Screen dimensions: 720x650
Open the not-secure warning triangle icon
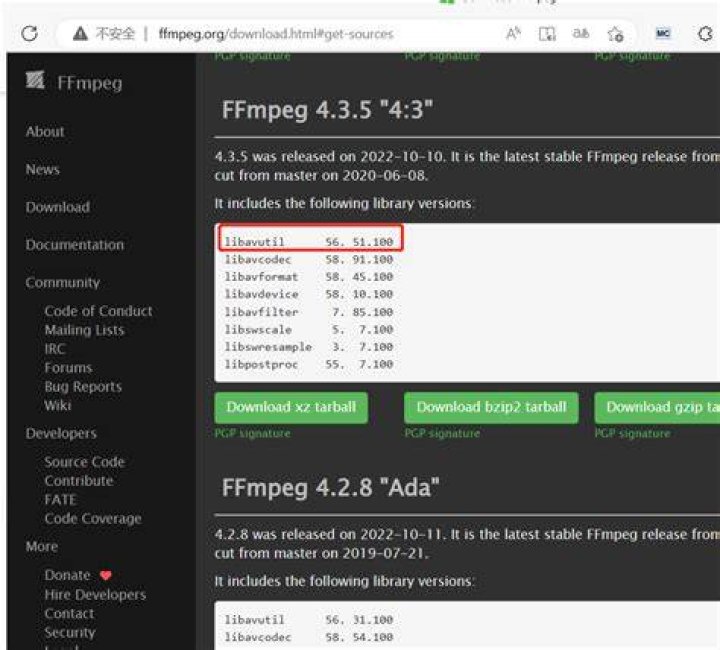[80, 34]
